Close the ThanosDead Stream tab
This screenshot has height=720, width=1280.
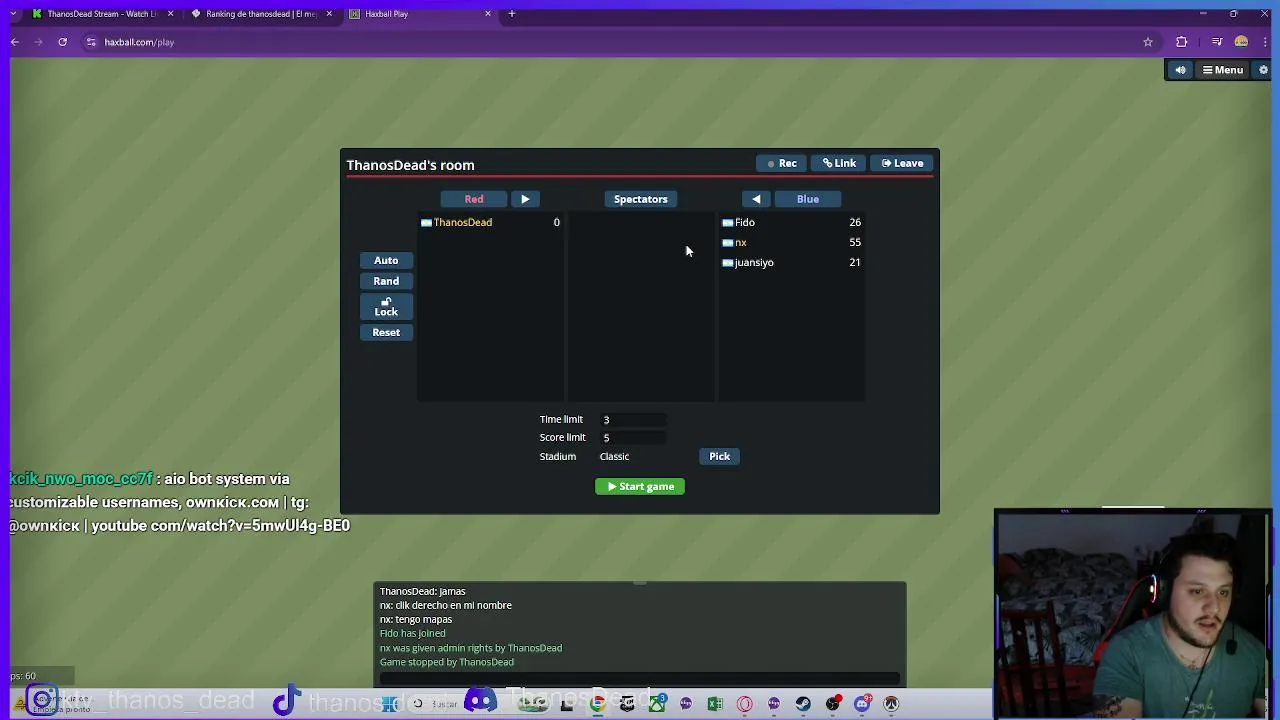(170, 14)
